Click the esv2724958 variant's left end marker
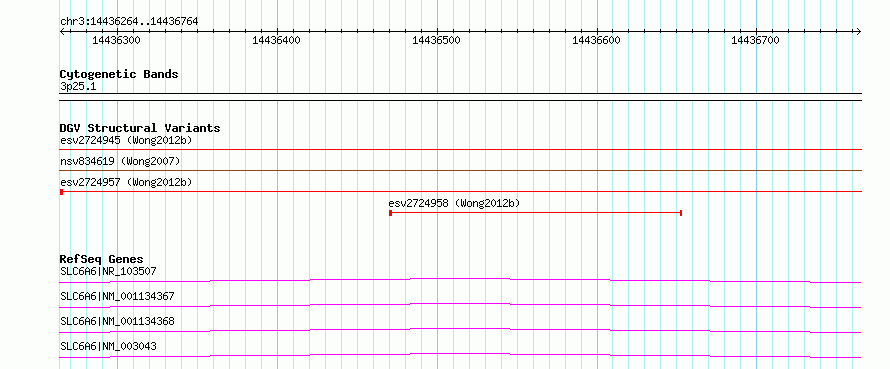The width and height of the screenshot is (890, 369). (391, 213)
